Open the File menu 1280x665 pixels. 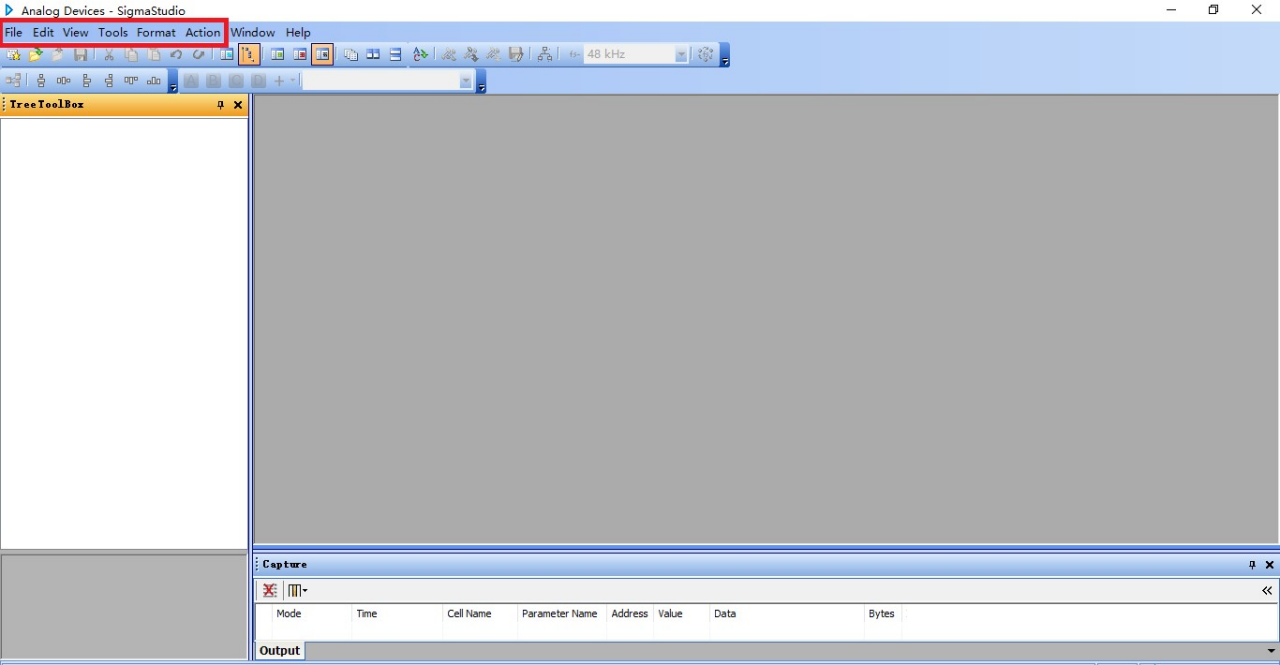[x=14, y=32]
